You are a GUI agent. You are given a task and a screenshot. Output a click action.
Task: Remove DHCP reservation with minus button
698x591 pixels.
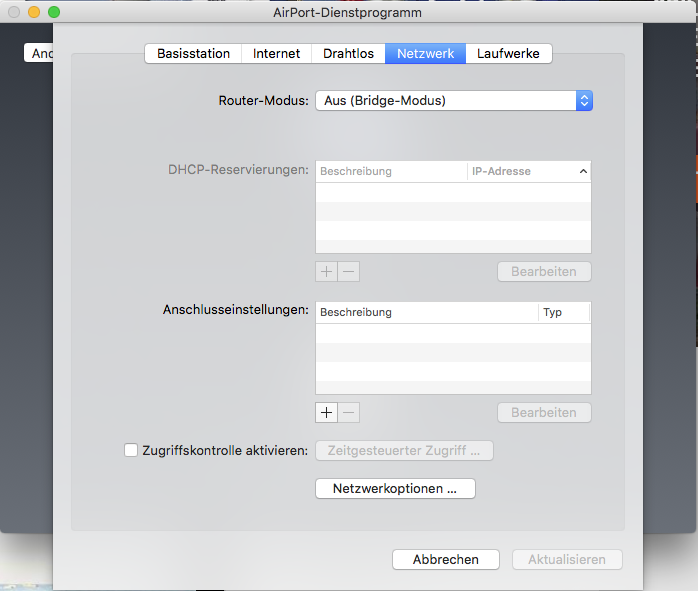(x=349, y=271)
